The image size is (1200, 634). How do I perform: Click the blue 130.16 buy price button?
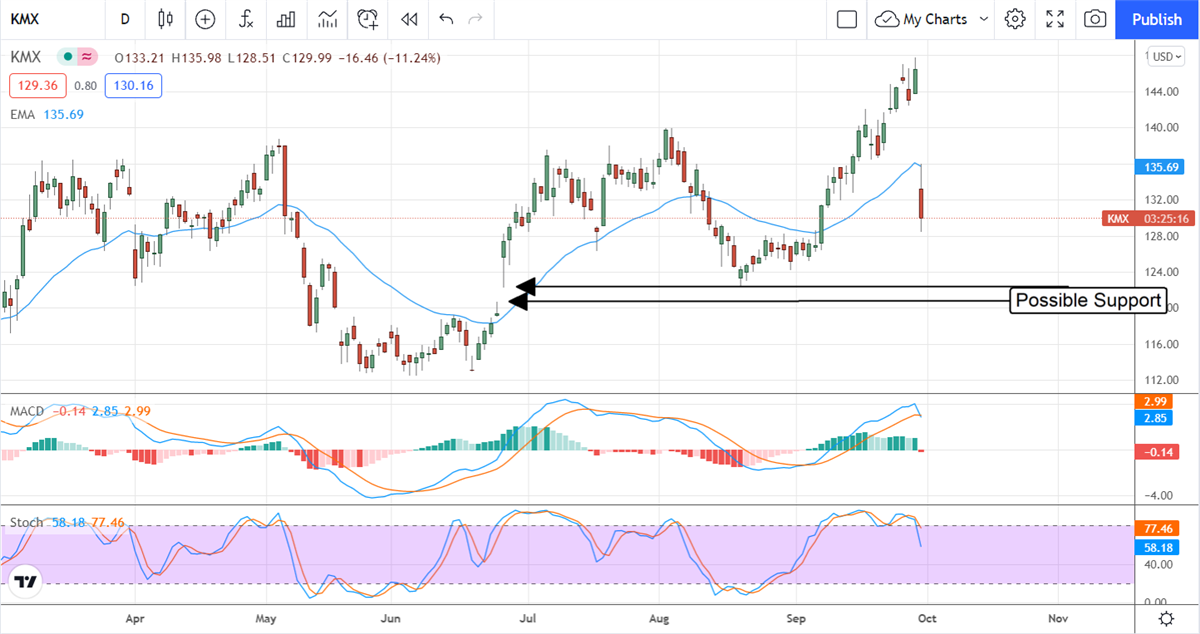tap(132, 86)
